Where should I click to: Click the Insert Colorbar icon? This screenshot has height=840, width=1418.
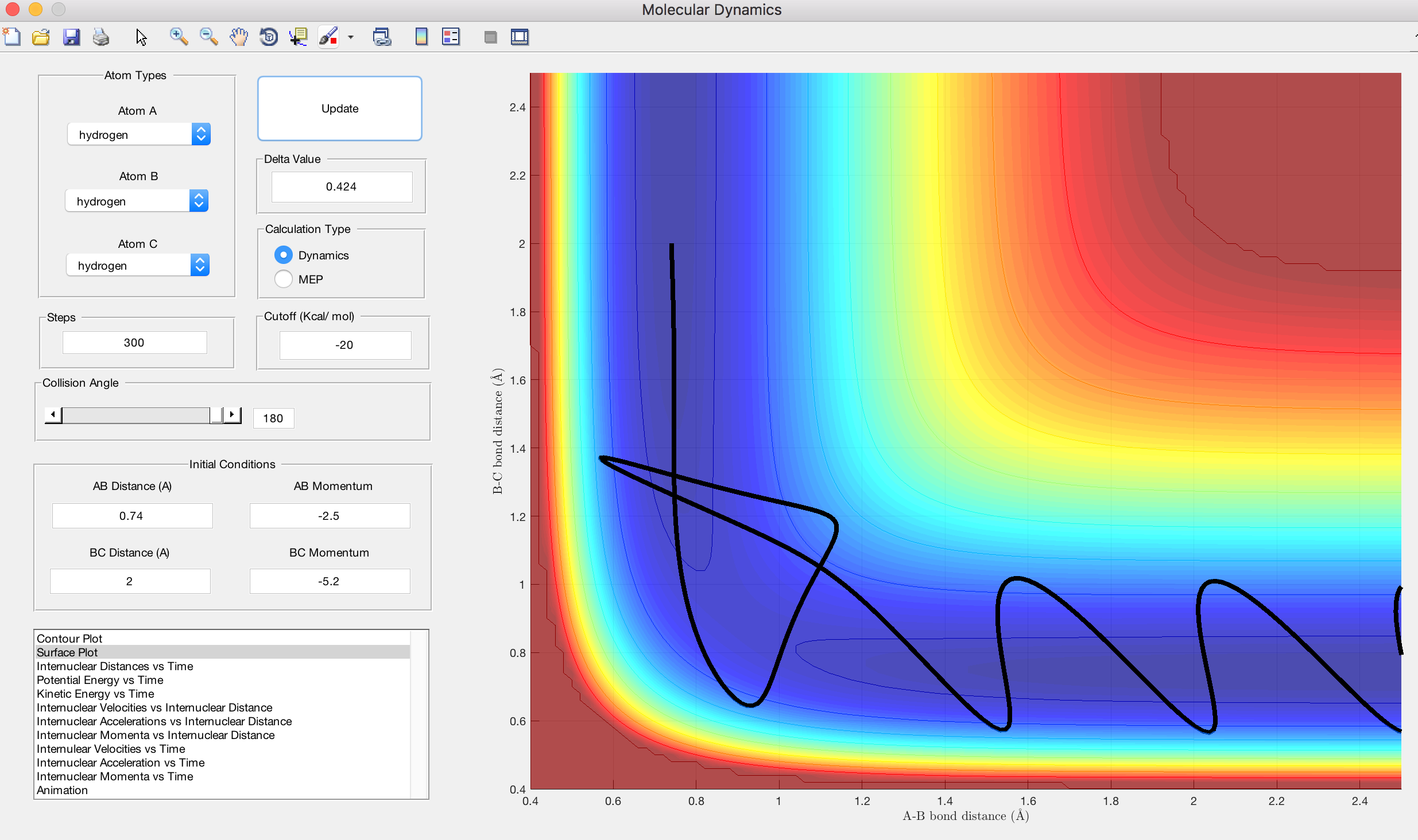click(421, 37)
